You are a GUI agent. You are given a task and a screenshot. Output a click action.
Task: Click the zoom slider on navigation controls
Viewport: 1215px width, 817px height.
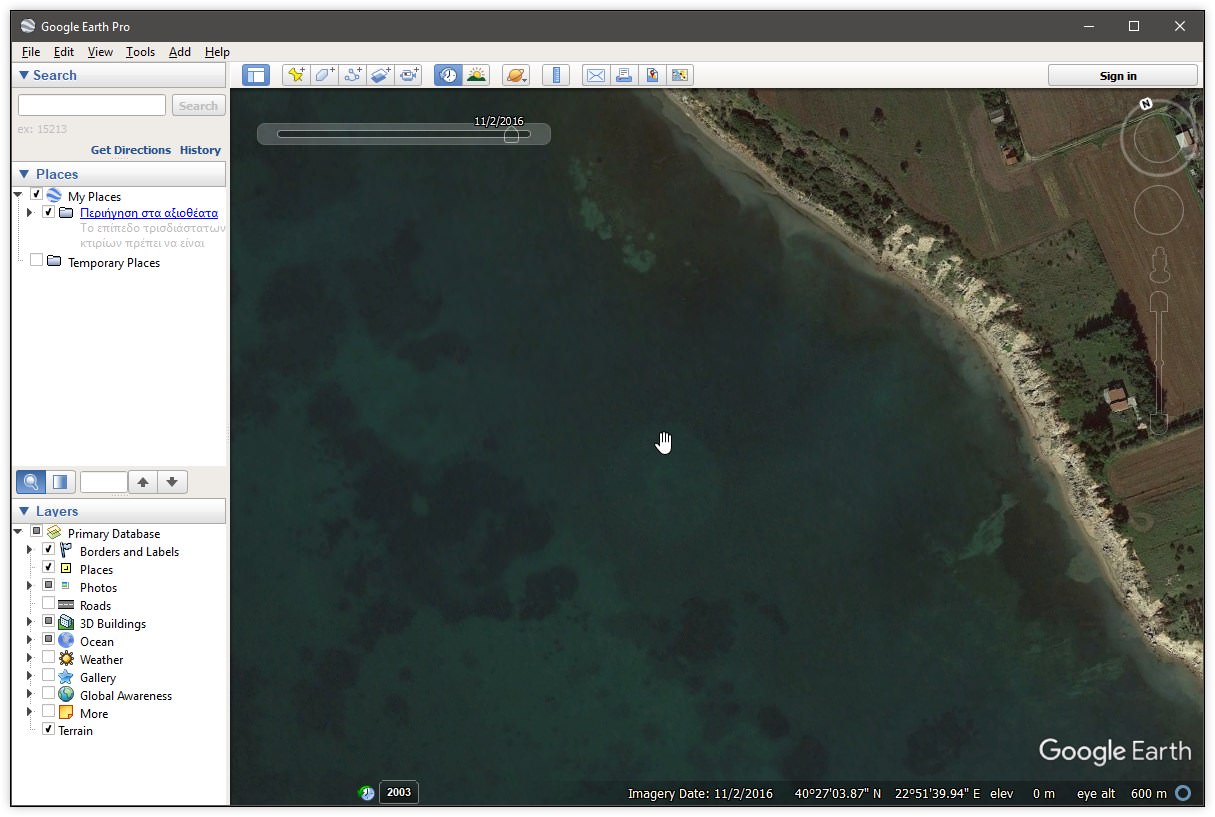click(1159, 362)
